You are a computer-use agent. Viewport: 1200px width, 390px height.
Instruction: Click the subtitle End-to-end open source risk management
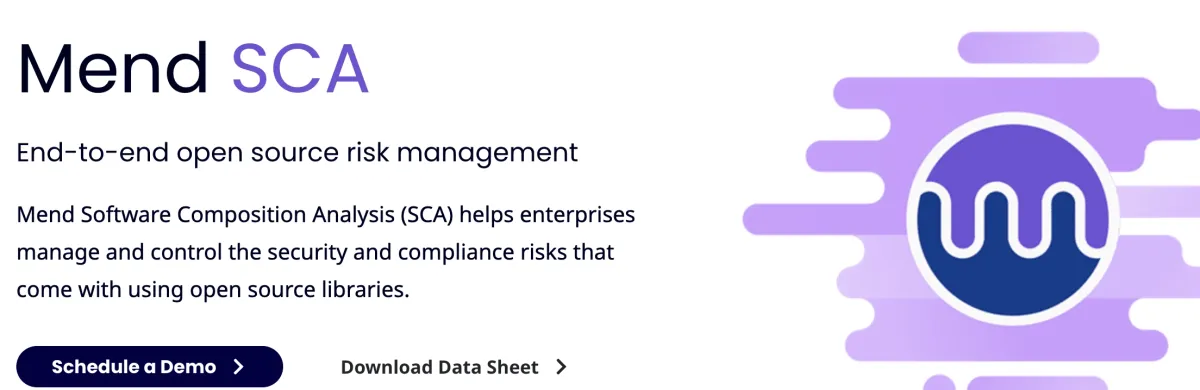pos(298,153)
